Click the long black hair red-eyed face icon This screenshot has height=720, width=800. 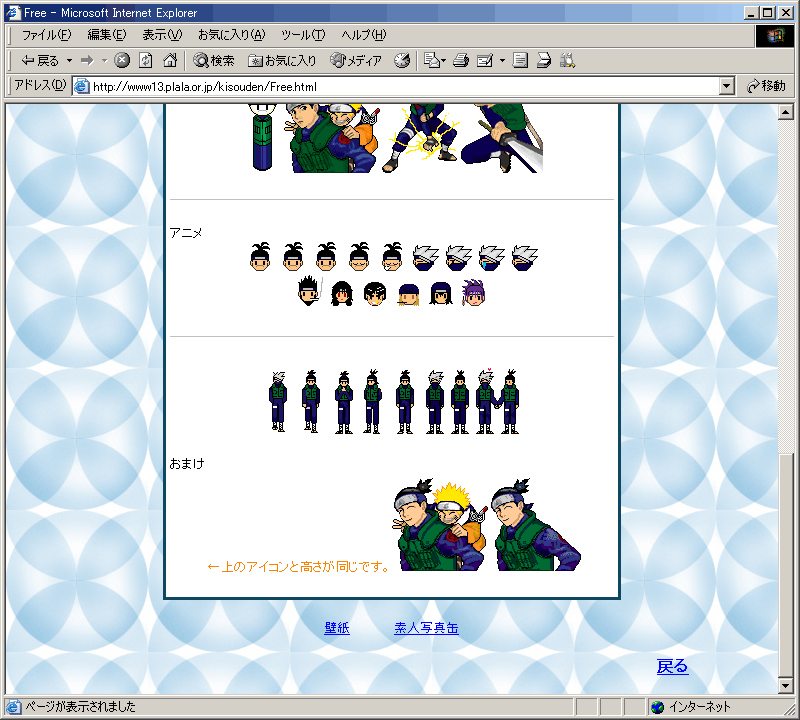point(342,293)
